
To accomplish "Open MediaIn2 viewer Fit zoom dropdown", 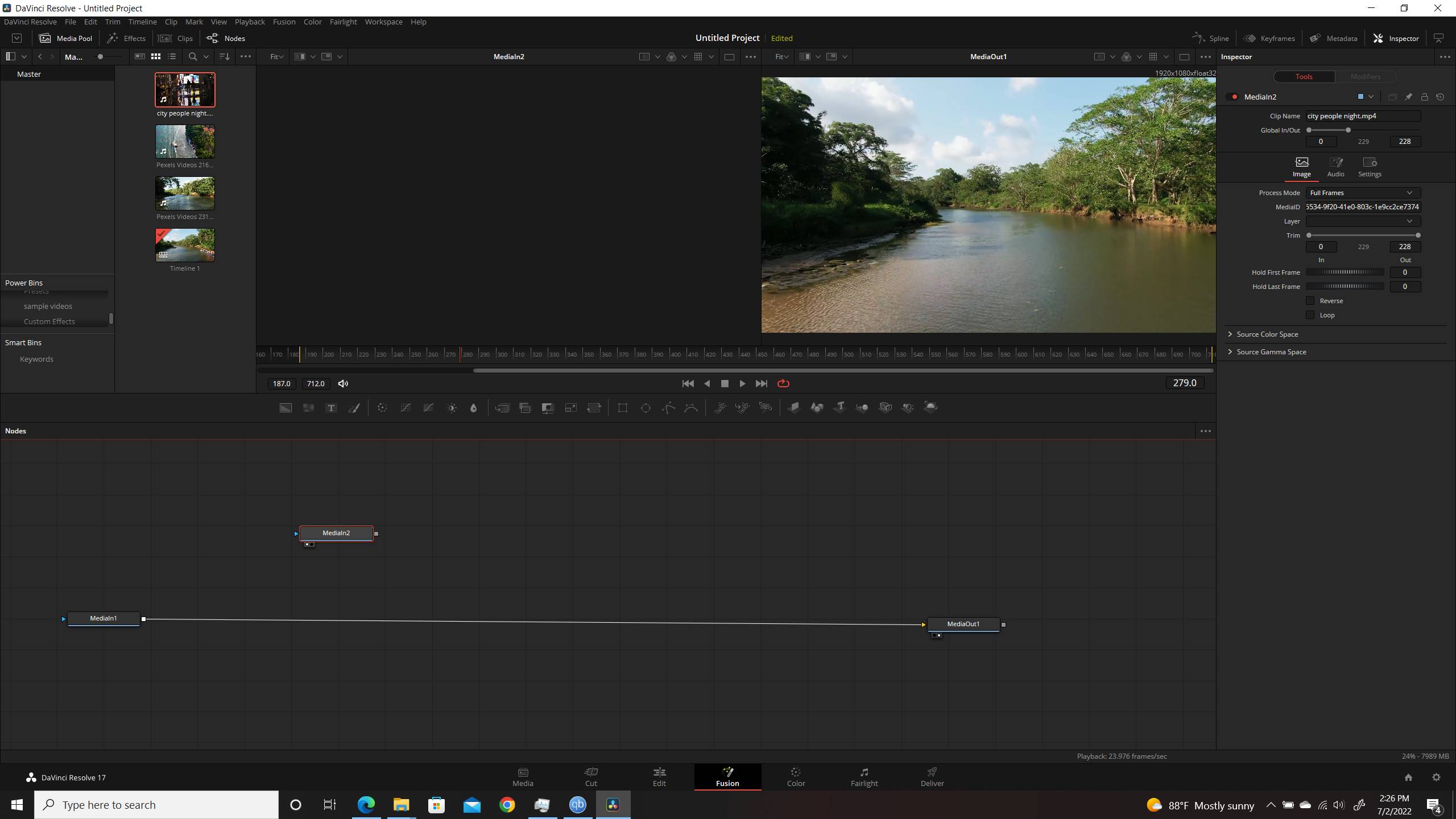I will coord(277,57).
